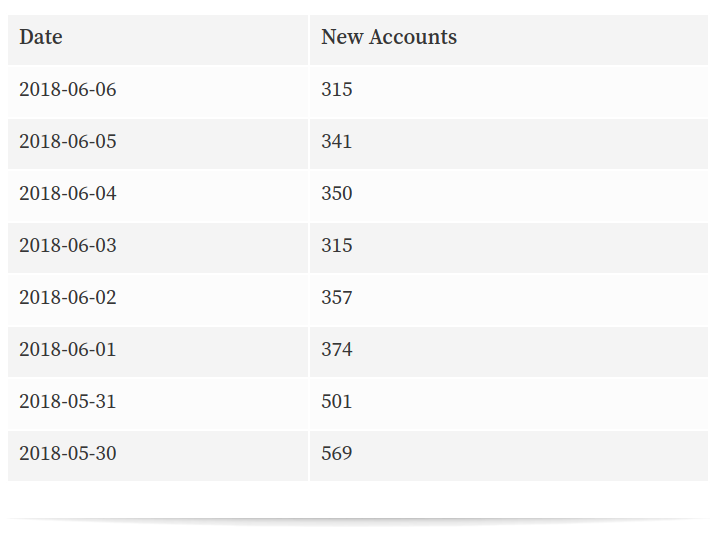Viewport: 717px width, 540px height.
Task: Click the word Accounts in header
Action: [x=413, y=37]
